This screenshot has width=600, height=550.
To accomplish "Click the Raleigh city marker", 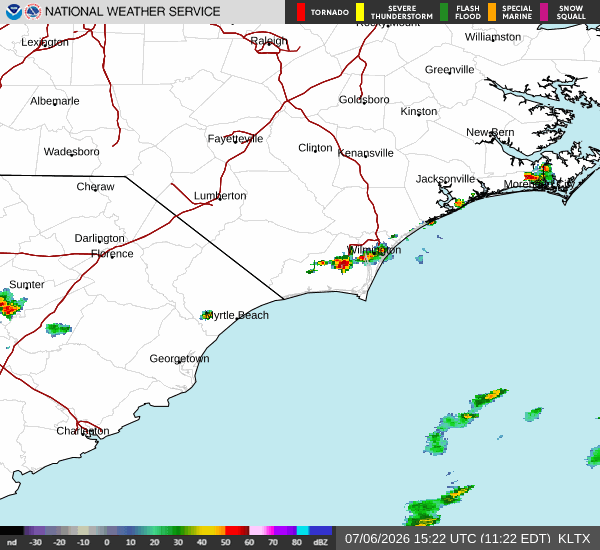I will (269, 44).
